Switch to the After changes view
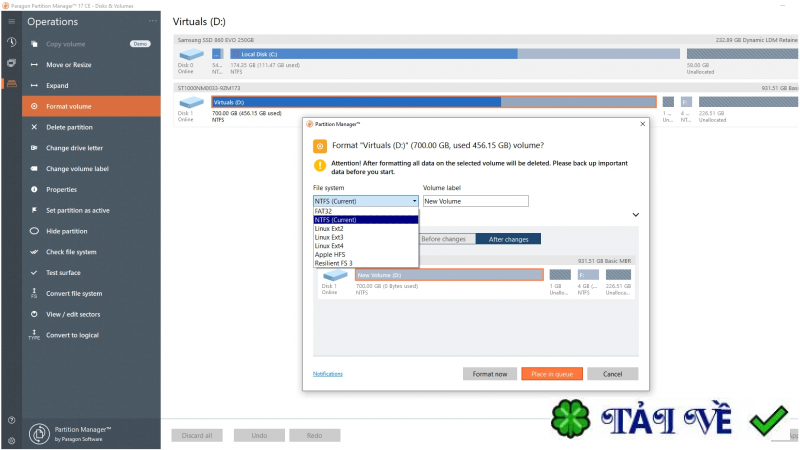Viewport: 800px width, 450px height. tap(508, 239)
